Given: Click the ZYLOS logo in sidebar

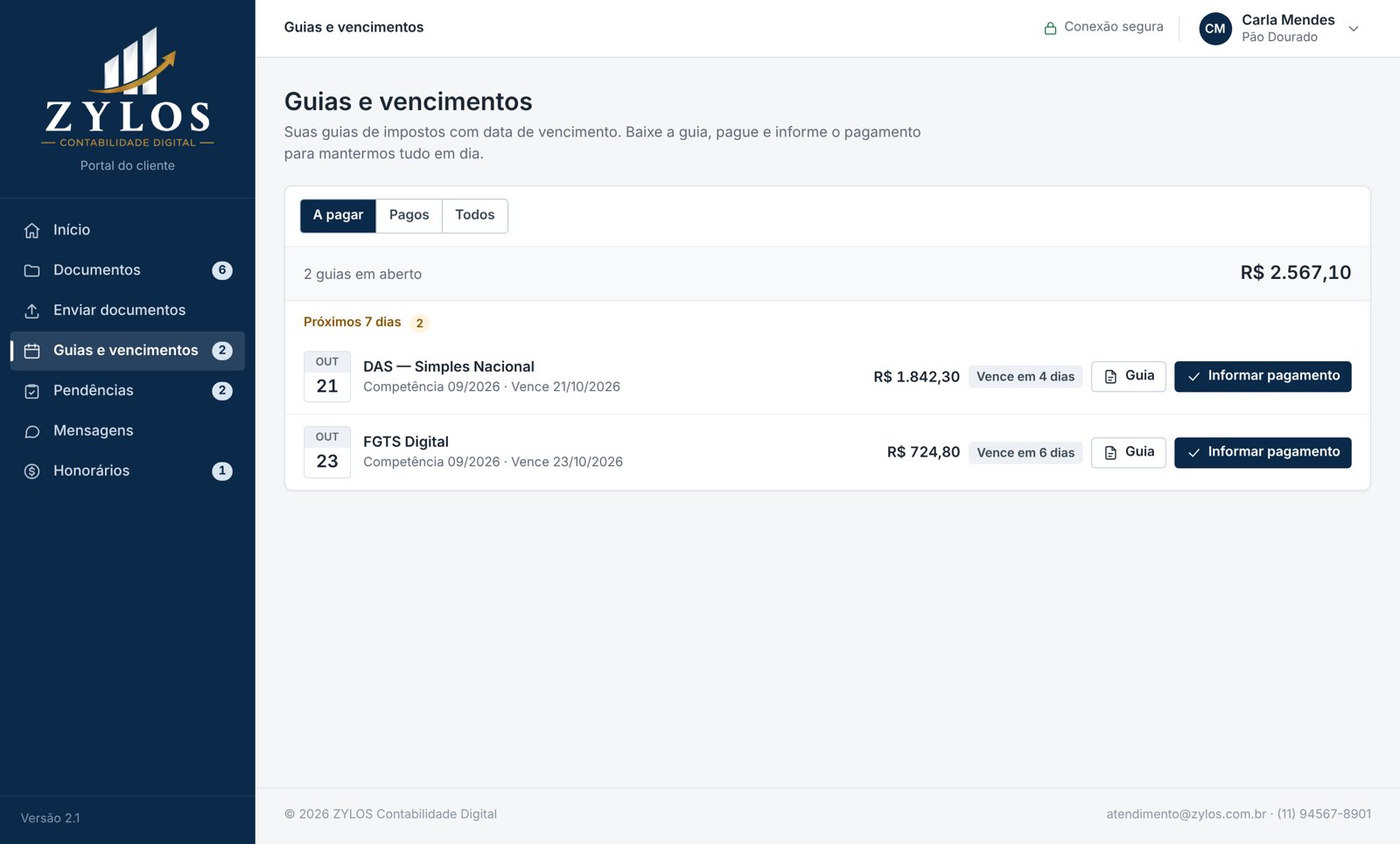Looking at the screenshot, I should click(x=128, y=87).
